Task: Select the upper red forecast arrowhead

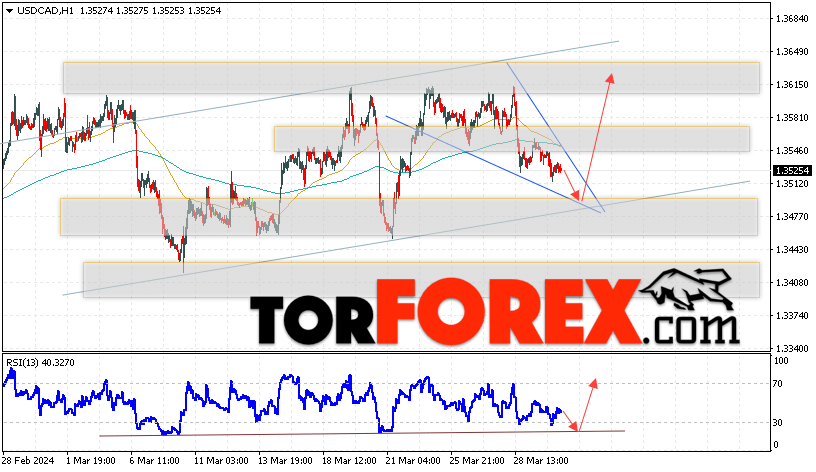Action: tap(610, 78)
